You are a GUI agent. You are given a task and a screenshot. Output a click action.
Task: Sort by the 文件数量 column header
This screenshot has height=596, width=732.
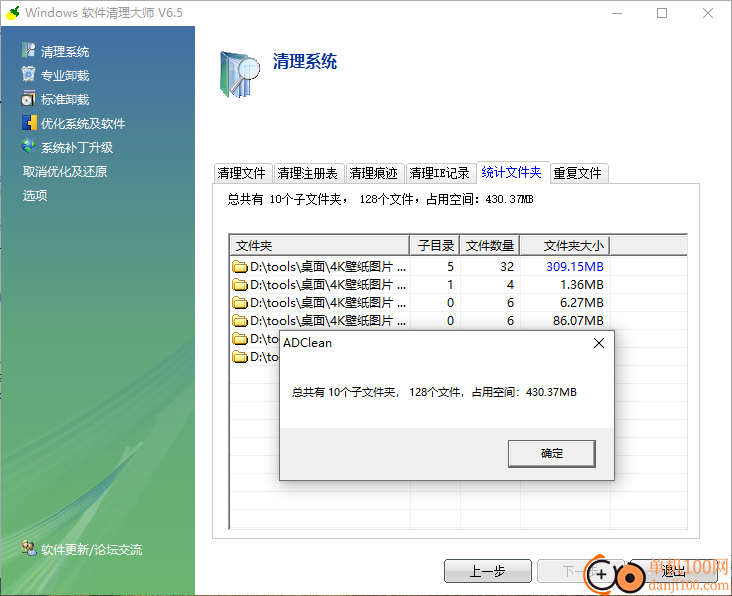490,245
